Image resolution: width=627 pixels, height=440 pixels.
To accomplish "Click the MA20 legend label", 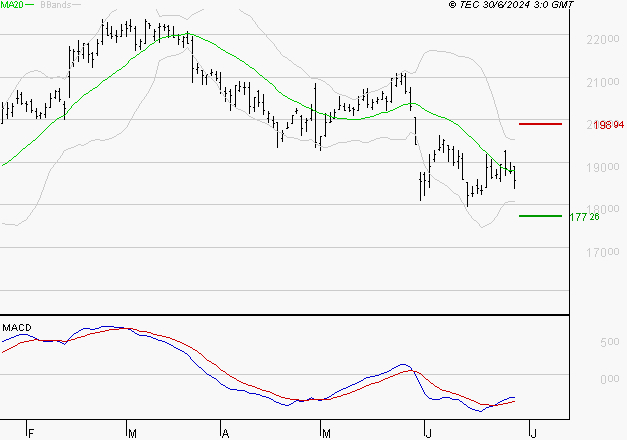I will click(12, 5).
